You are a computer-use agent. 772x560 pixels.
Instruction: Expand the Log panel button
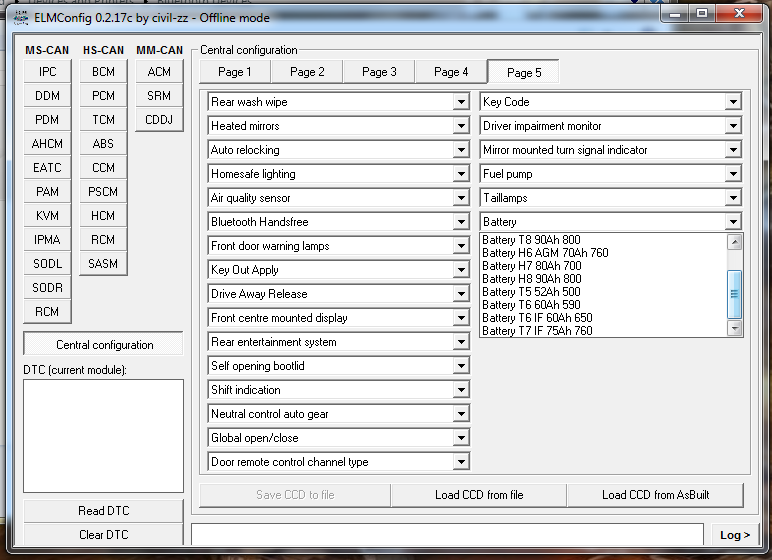click(735, 536)
